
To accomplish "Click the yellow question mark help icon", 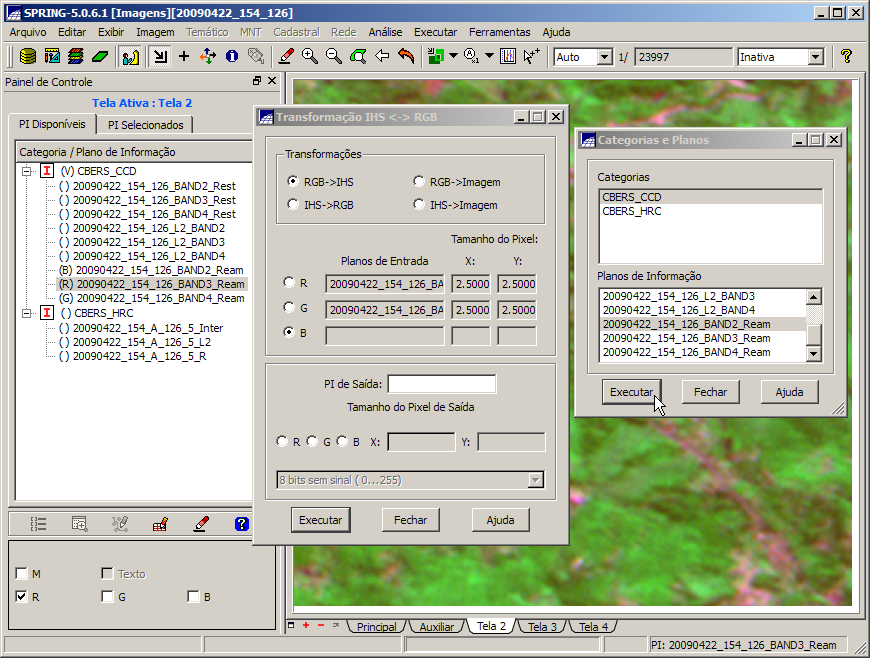I will [846, 57].
